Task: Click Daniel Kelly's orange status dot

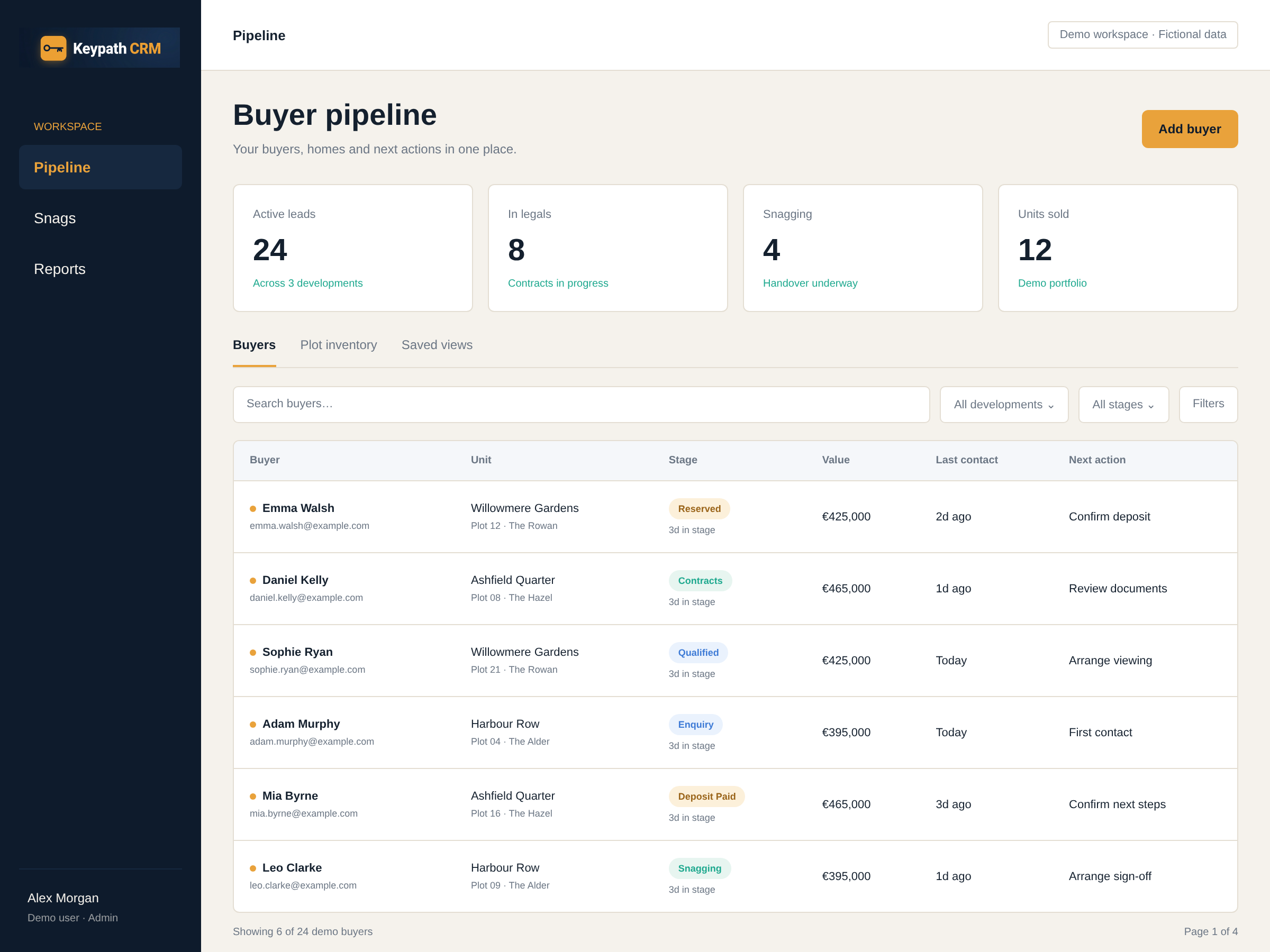Action: point(252,581)
